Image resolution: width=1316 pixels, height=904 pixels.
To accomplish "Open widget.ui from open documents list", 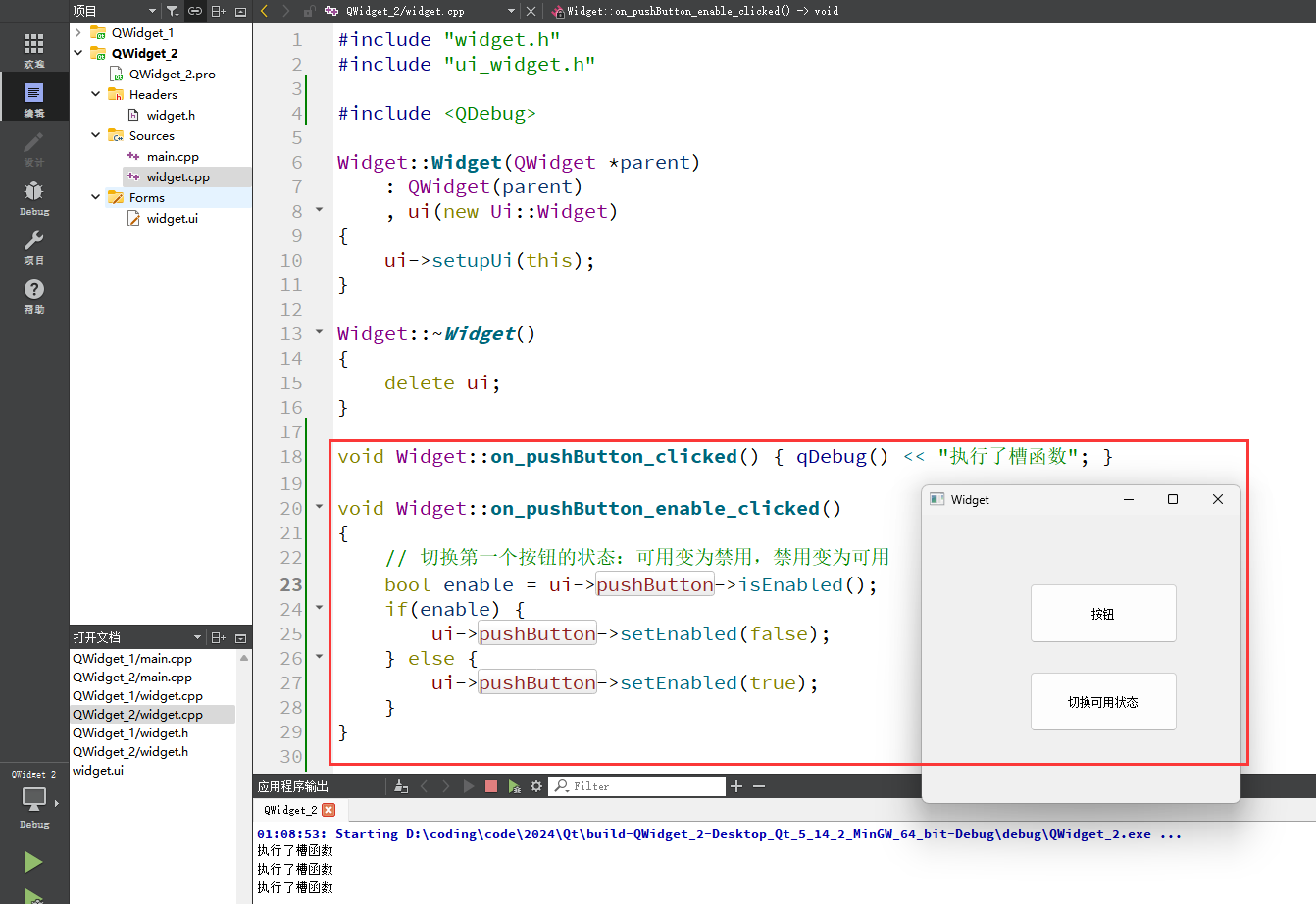I will pyautogui.click(x=98, y=771).
